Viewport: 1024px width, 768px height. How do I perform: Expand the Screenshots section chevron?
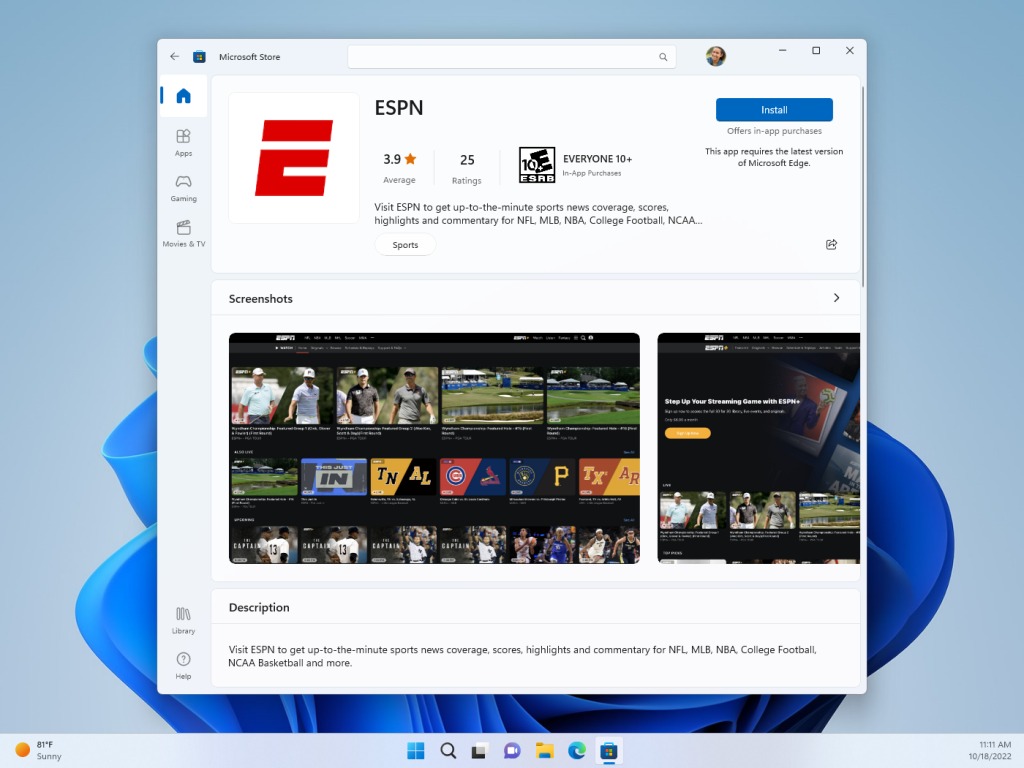click(836, 298)
